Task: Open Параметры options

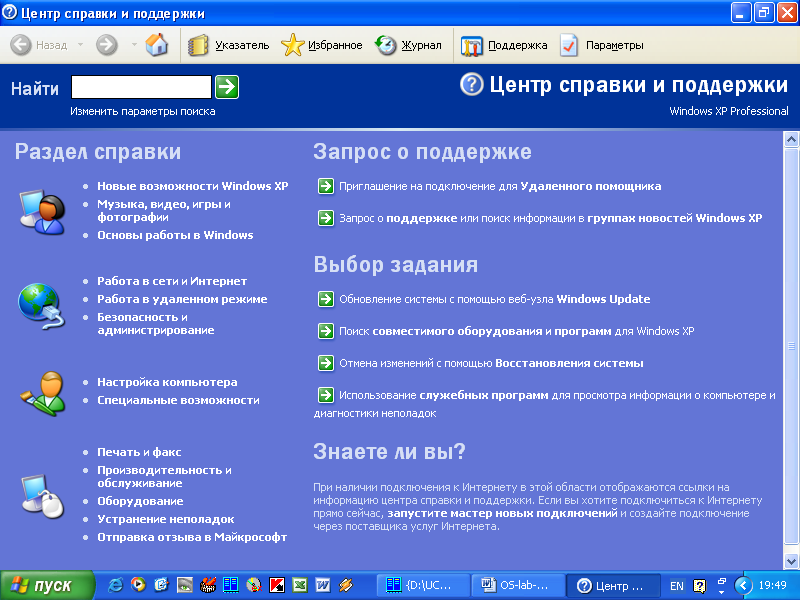Action: 602,45
